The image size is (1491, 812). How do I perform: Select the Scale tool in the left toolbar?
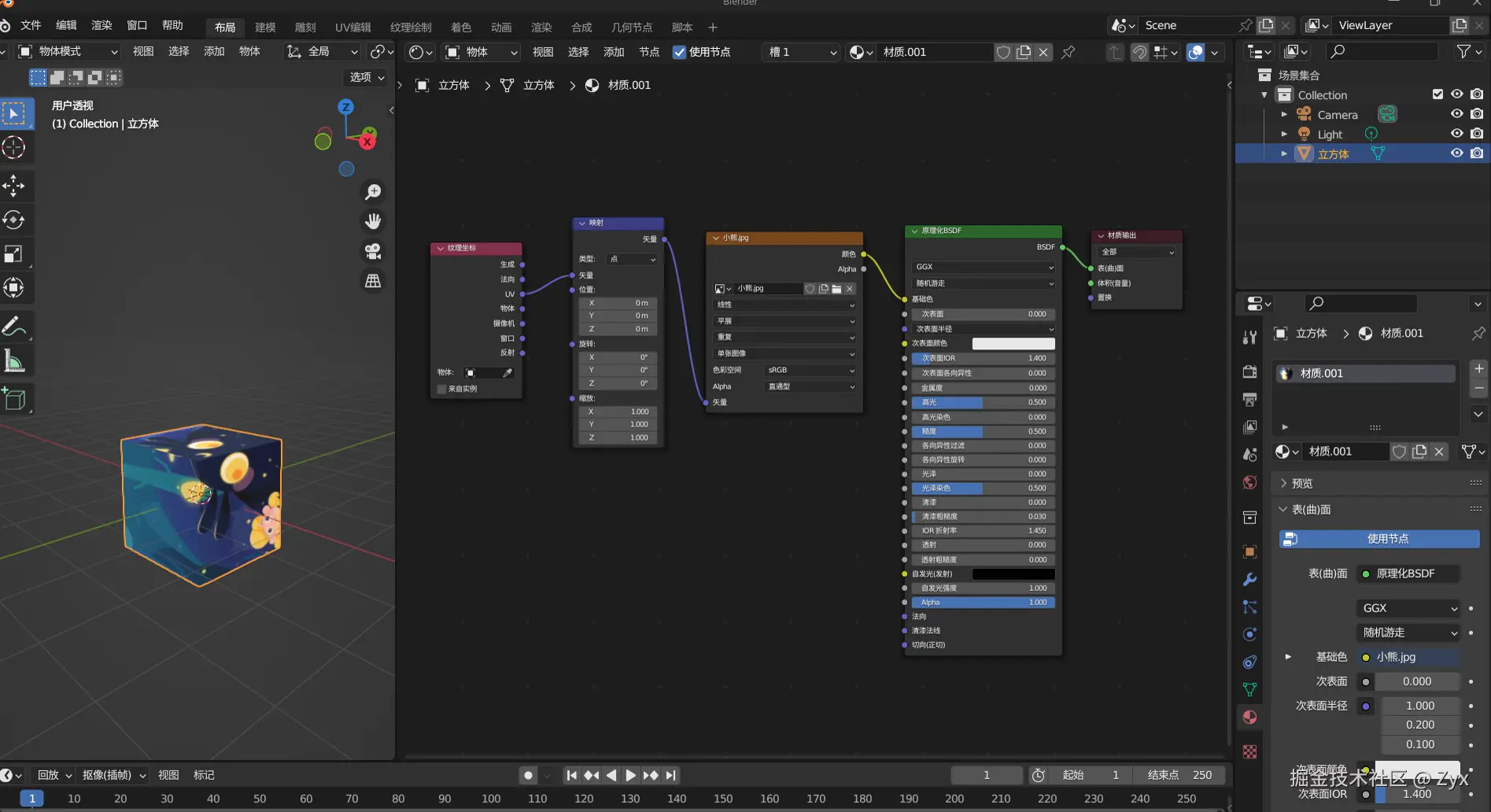14,253
